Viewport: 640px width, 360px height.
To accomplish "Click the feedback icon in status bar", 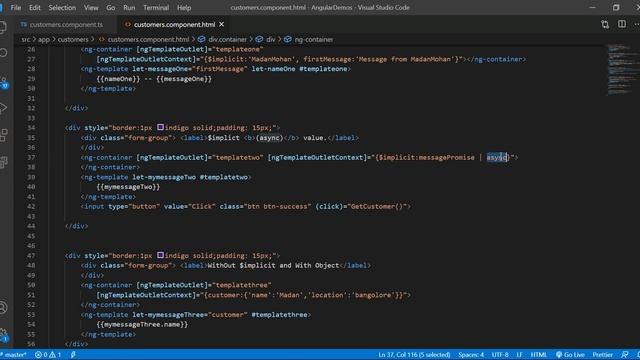I will [624, 355].
